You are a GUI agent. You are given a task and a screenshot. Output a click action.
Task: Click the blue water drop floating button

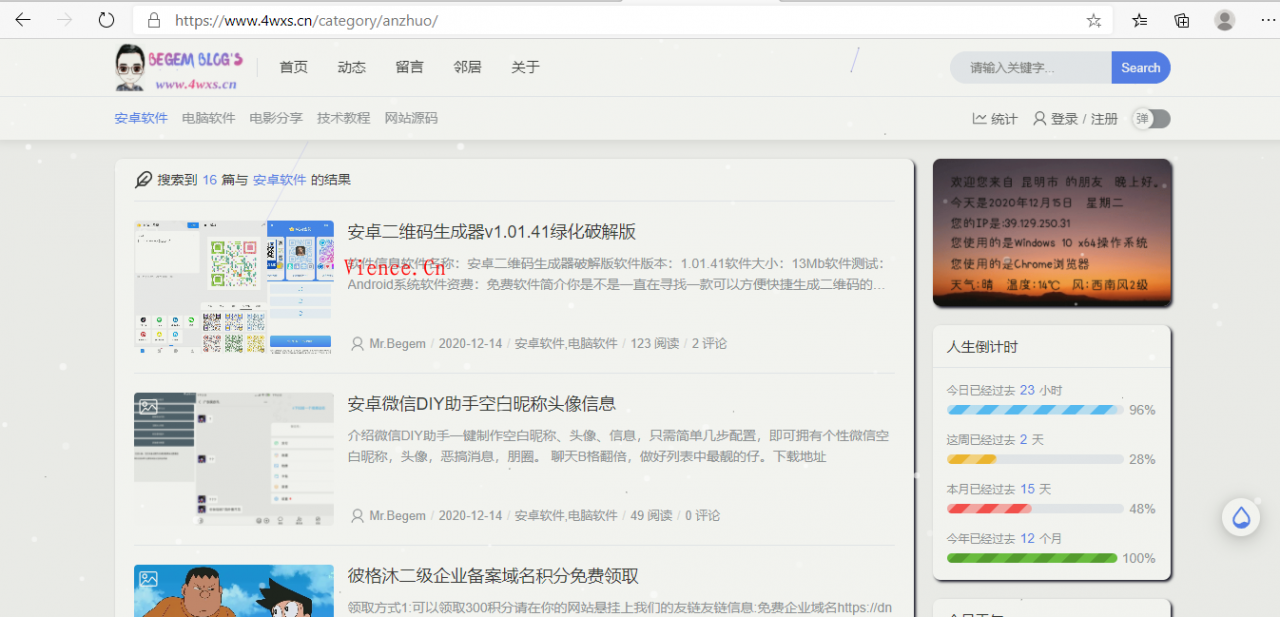coord(1241,517)
